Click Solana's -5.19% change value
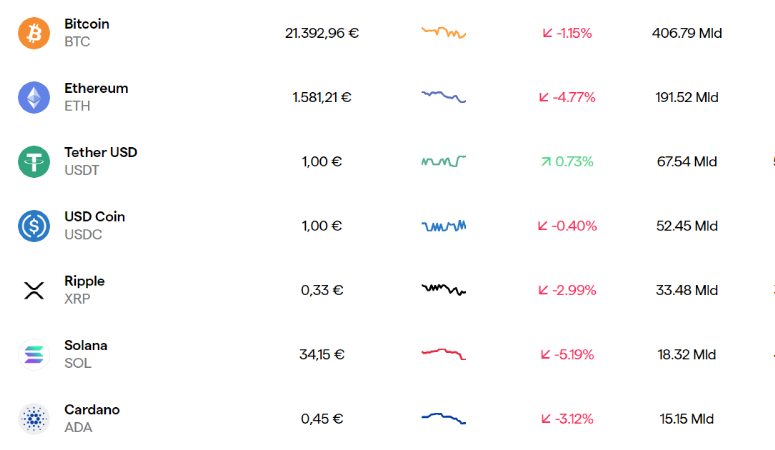Screen dimensions: 775x450 point(567,355)
